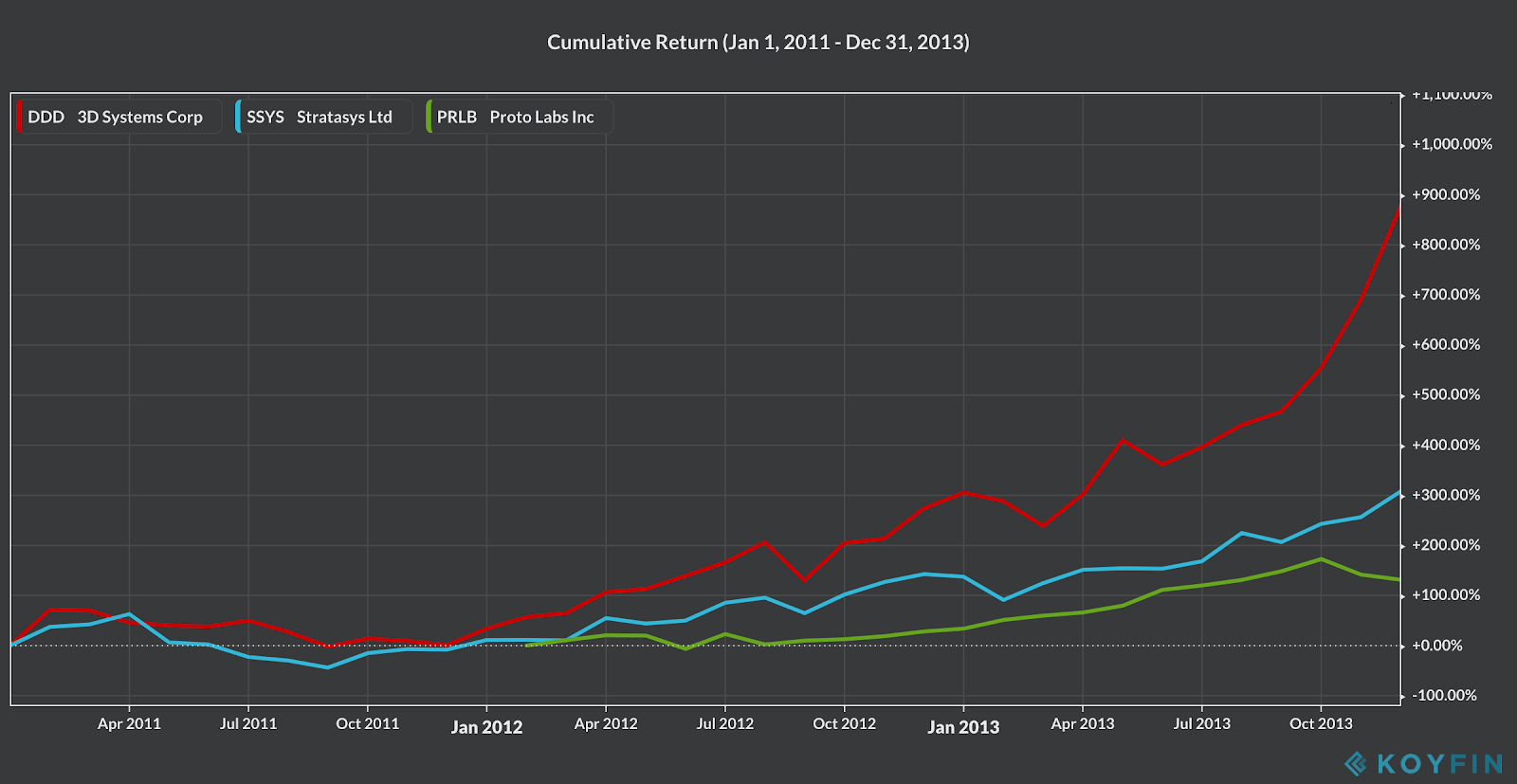Click the +1,000.00% y-axis label
This screenshot has height=784, width=1517.
tap(1452, 144)
